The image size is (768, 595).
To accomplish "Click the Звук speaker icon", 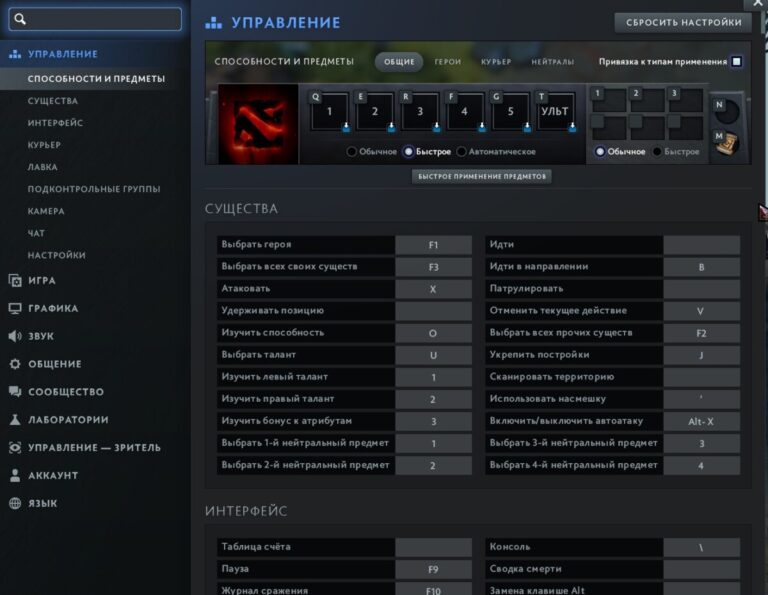I will pos(15,336).
